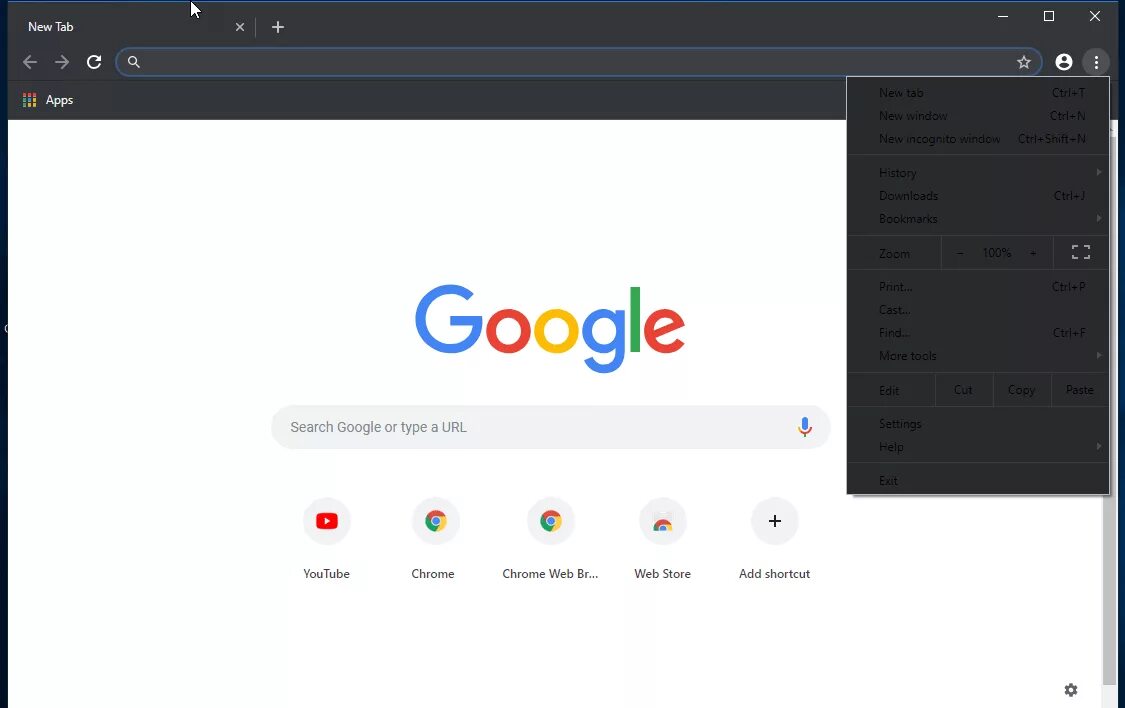
Task: Expand the Bookmarks submenu
Action: 978,219
